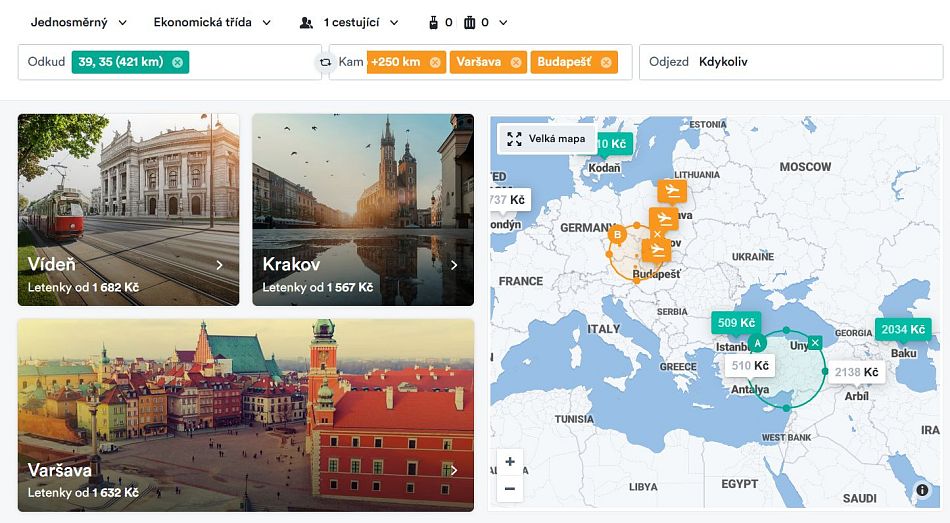Remove the Budapešť destination tag
This screenshot has width=950, height=523.
click(606, 62)
